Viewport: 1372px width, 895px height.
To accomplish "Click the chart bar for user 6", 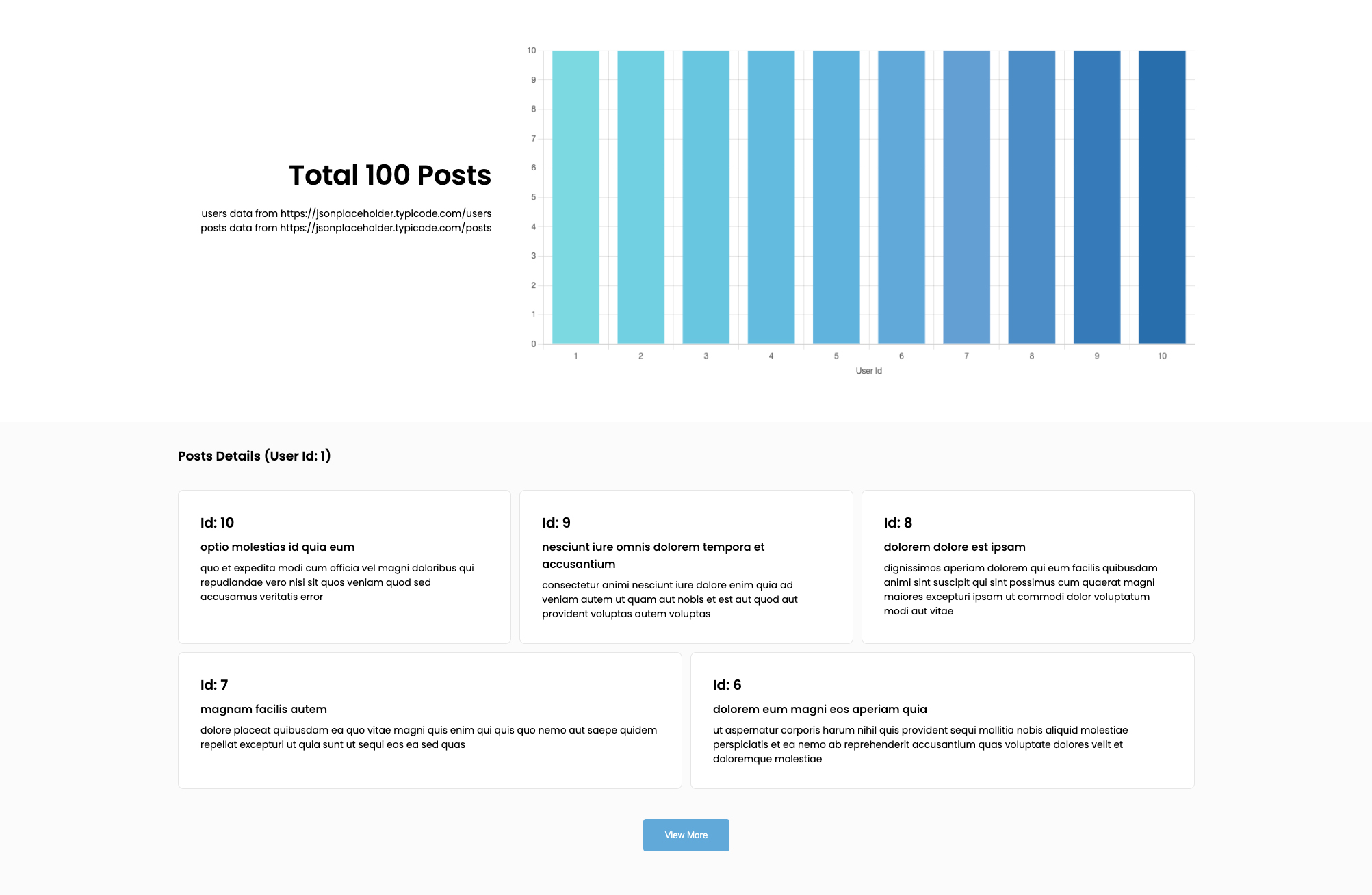I will (x=901, y=197).
